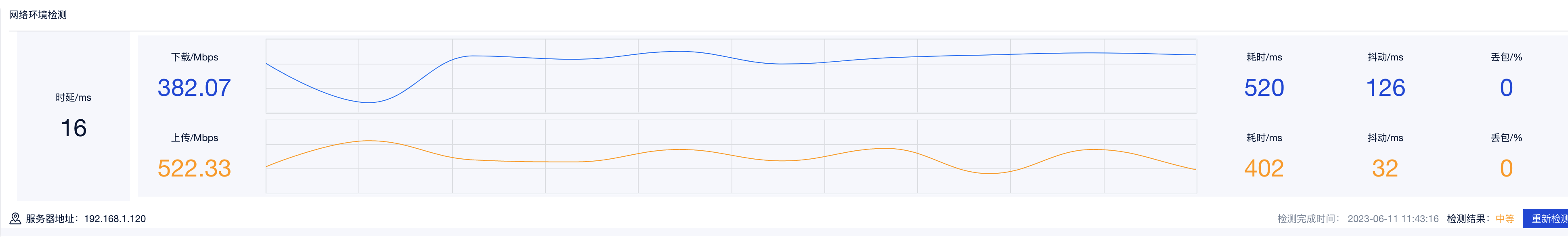
Task: Click the 中等 detection result text
Action: point(1505,219)
